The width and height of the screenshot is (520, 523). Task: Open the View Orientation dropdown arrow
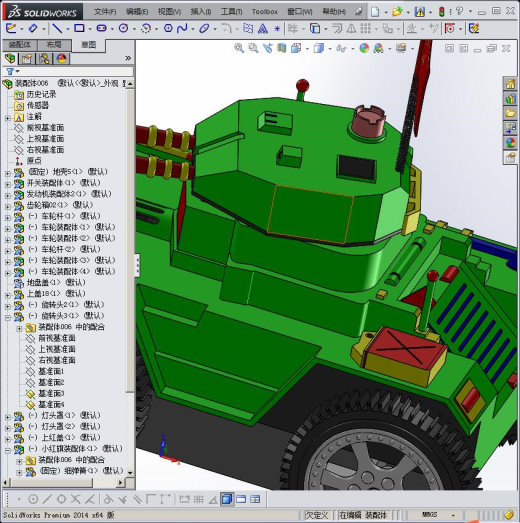307,49
